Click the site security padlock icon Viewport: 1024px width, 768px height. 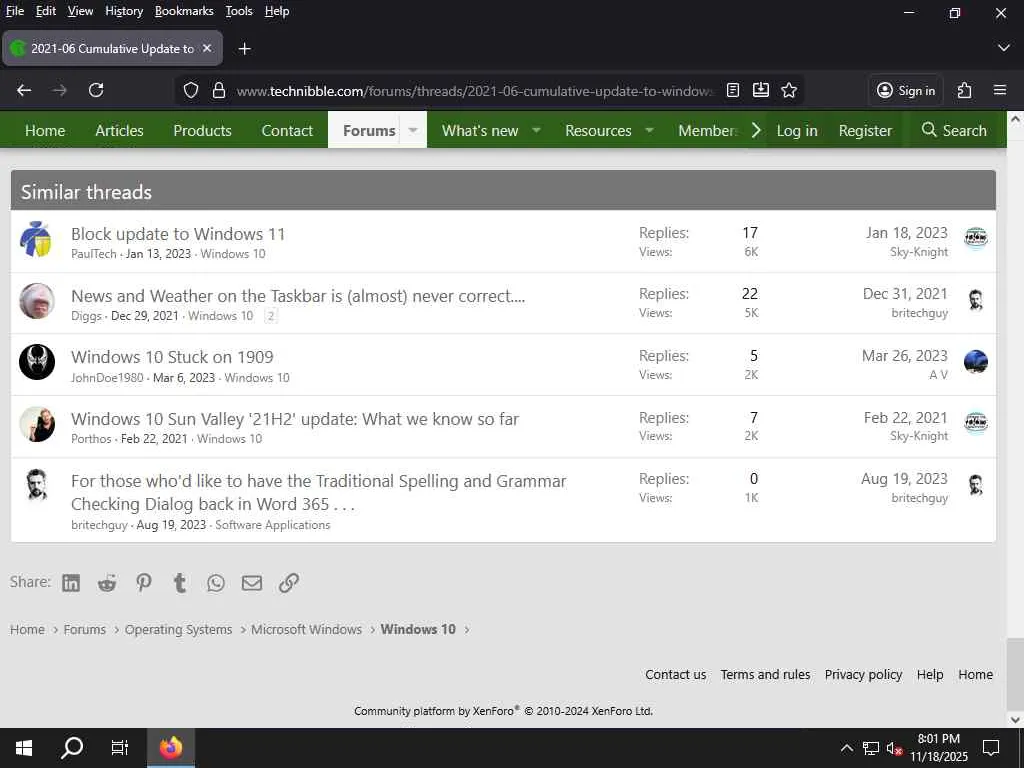pyautogui.click(x=219, y=90)
